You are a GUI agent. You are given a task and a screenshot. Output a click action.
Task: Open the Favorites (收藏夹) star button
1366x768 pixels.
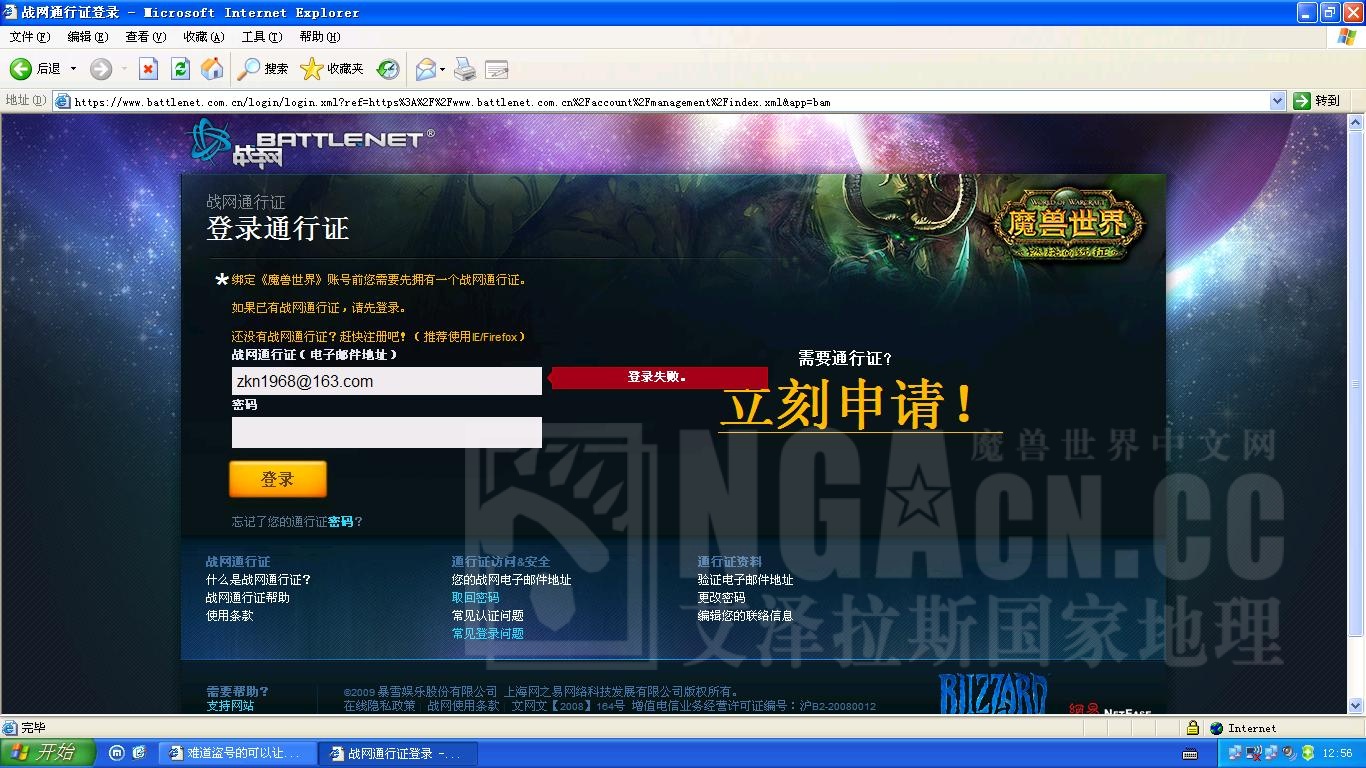click(332, 69)
